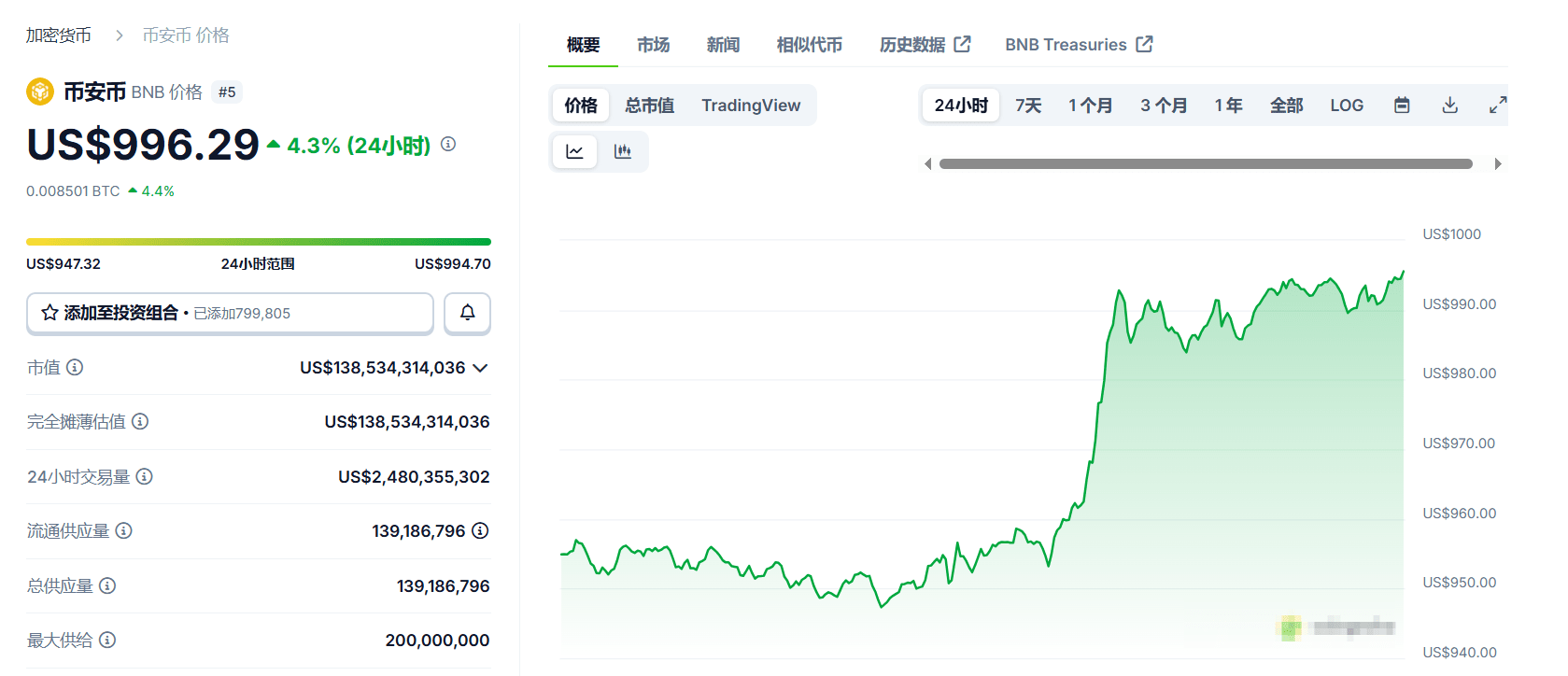Click info icon beside 完全摊薄估值

[140, 421]
